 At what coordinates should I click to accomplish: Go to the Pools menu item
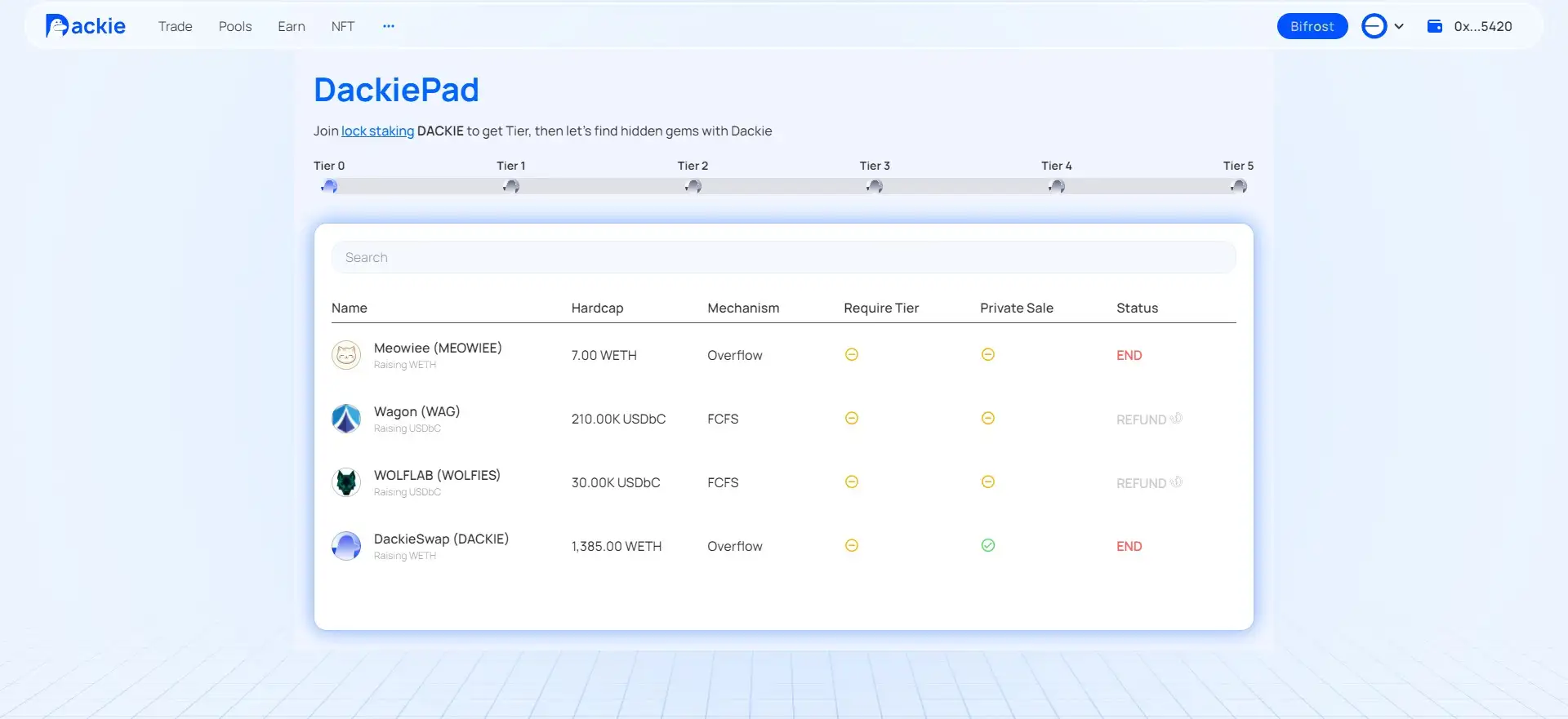[235, 26]
